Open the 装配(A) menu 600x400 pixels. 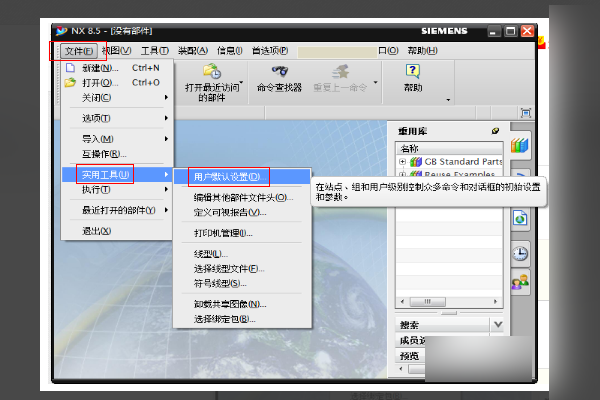[193, 51]
